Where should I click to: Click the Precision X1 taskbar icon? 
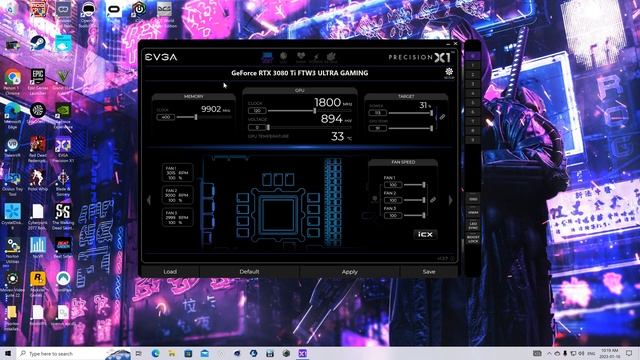(302, 353)
